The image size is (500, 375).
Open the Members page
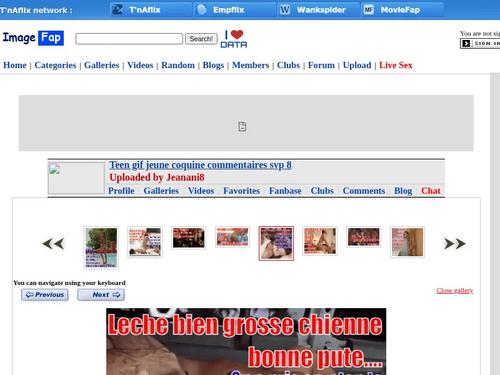coord(250,65)
